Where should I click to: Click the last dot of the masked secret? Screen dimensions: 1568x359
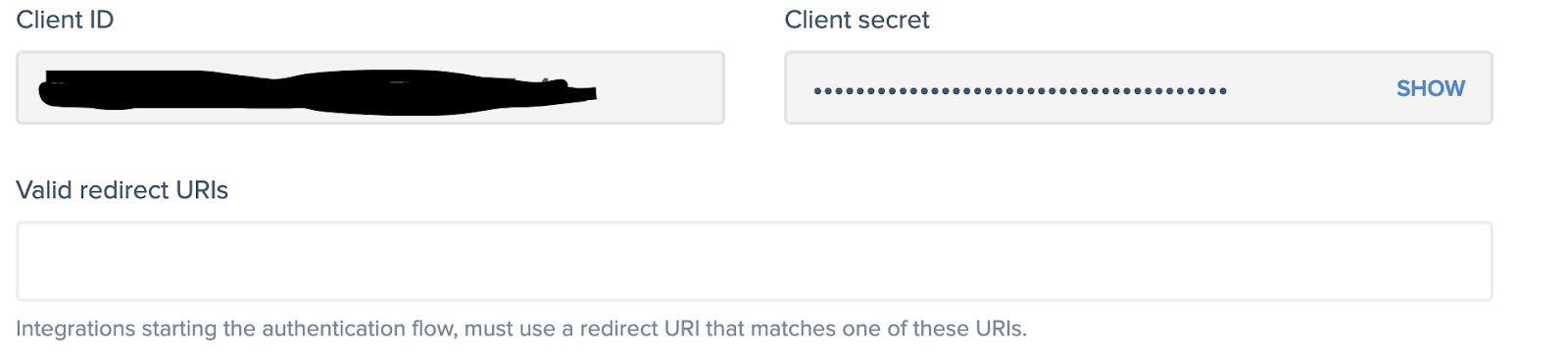pos(1223,91)
